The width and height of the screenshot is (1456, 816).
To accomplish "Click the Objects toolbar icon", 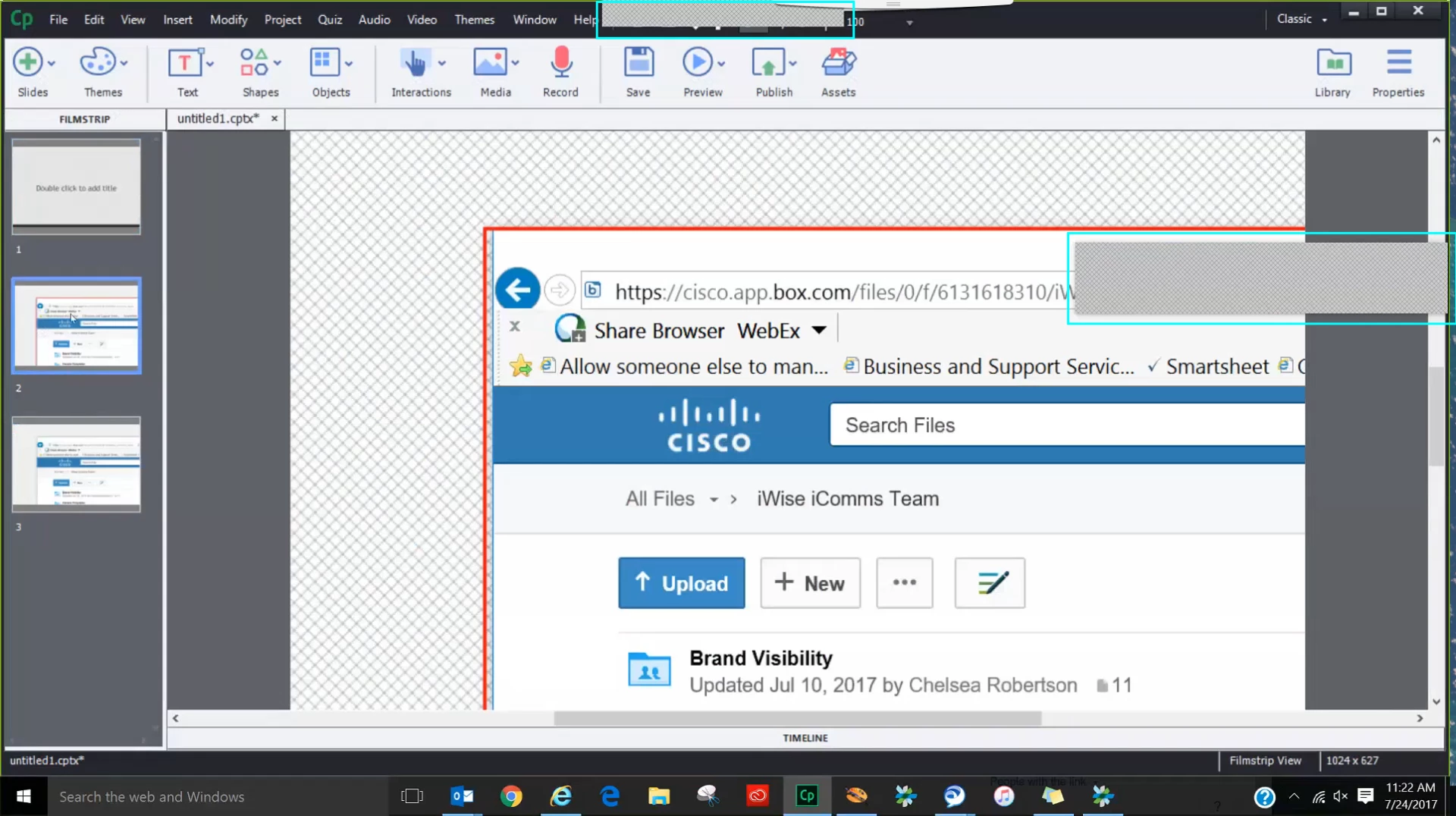I will pos(325,62).
